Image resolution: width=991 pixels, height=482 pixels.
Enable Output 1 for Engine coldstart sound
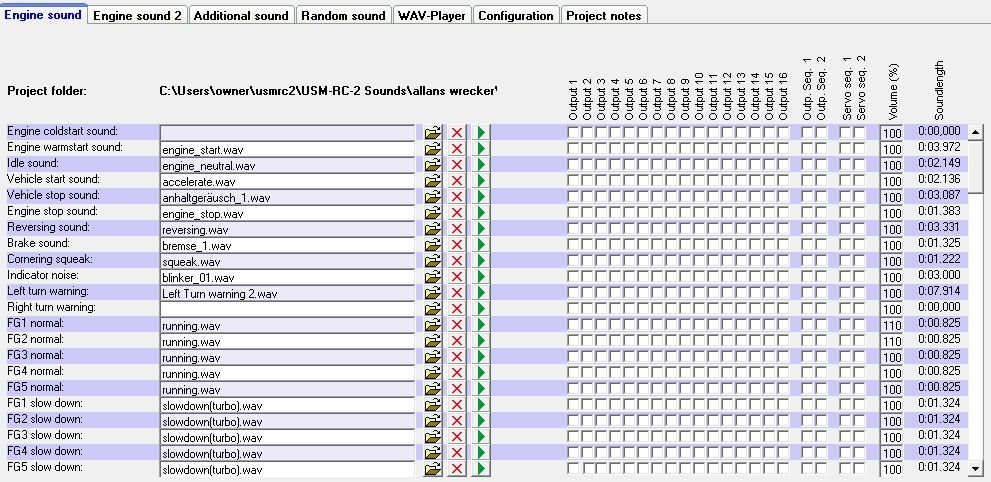point(574,132)
